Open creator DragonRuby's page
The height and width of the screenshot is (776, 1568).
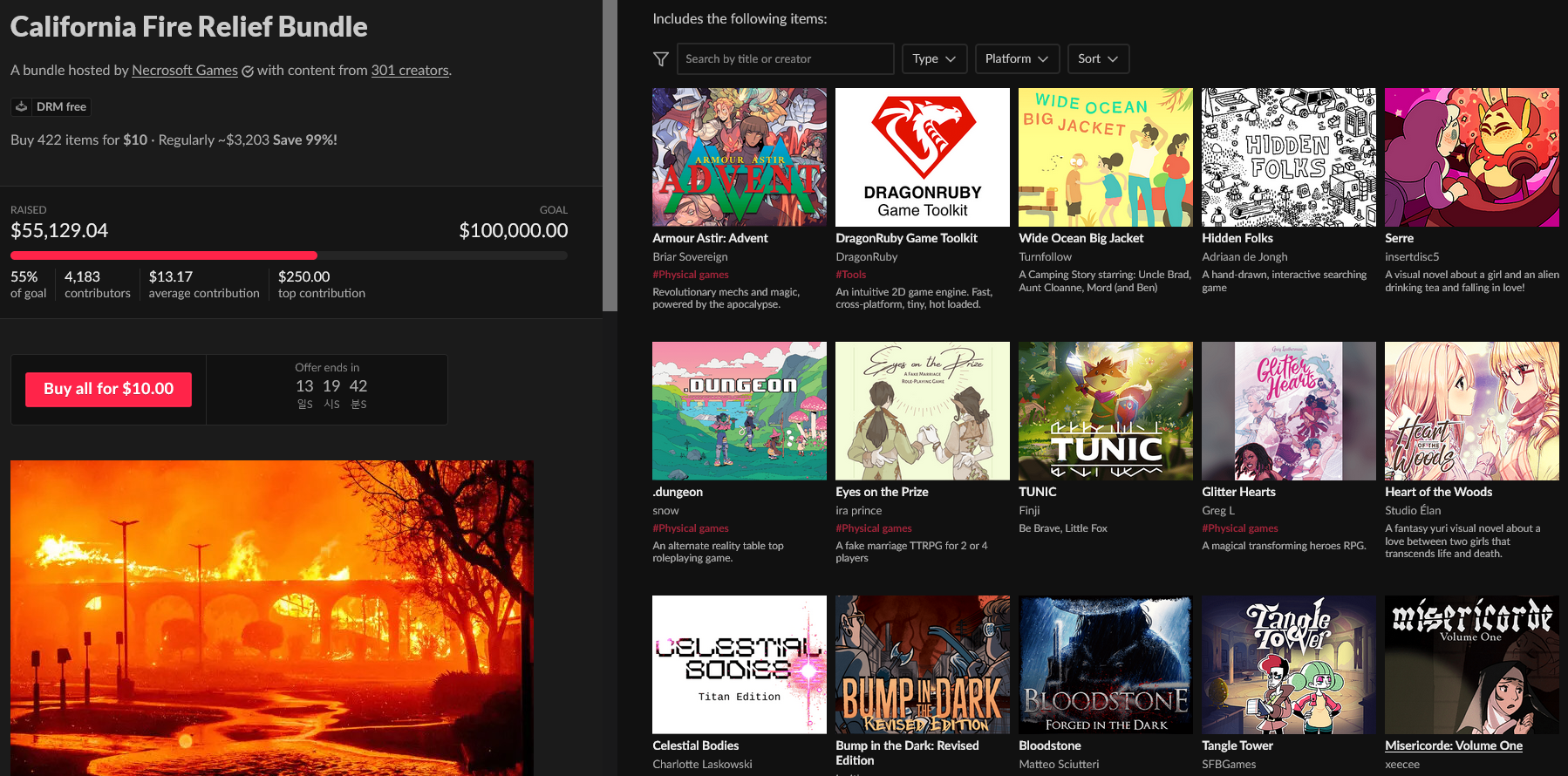866,257
